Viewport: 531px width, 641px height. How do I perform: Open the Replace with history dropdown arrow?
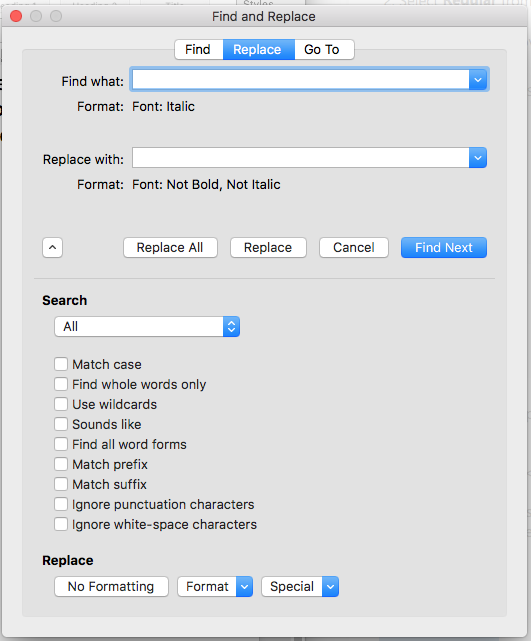pyautogui.click(x=477, y=158)
